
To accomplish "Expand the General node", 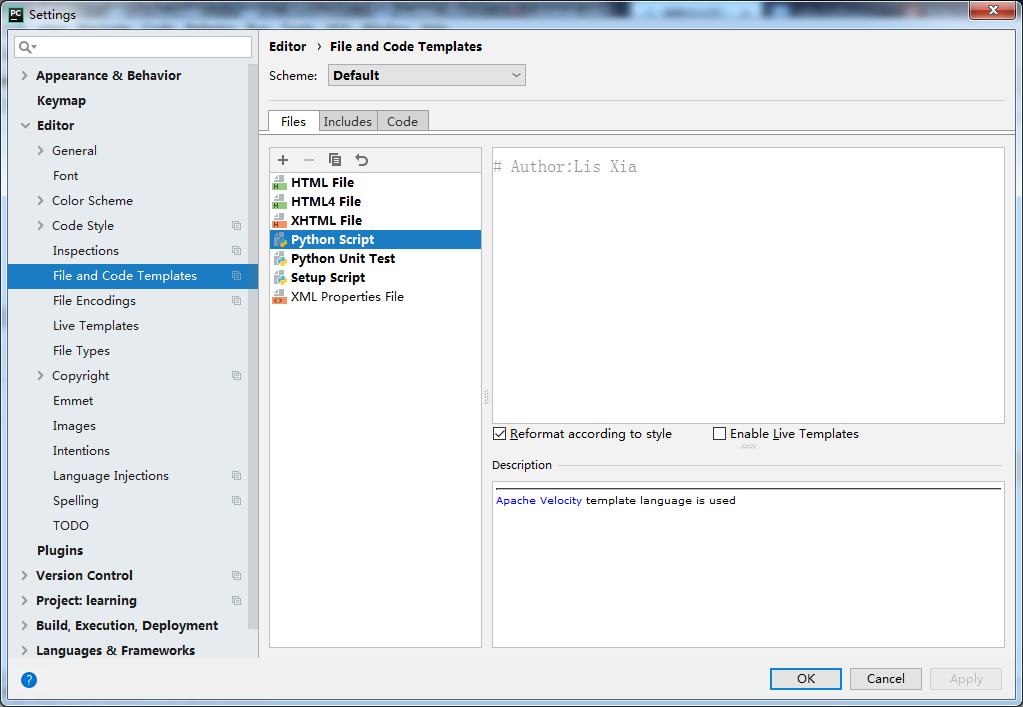I will point(40,151).
